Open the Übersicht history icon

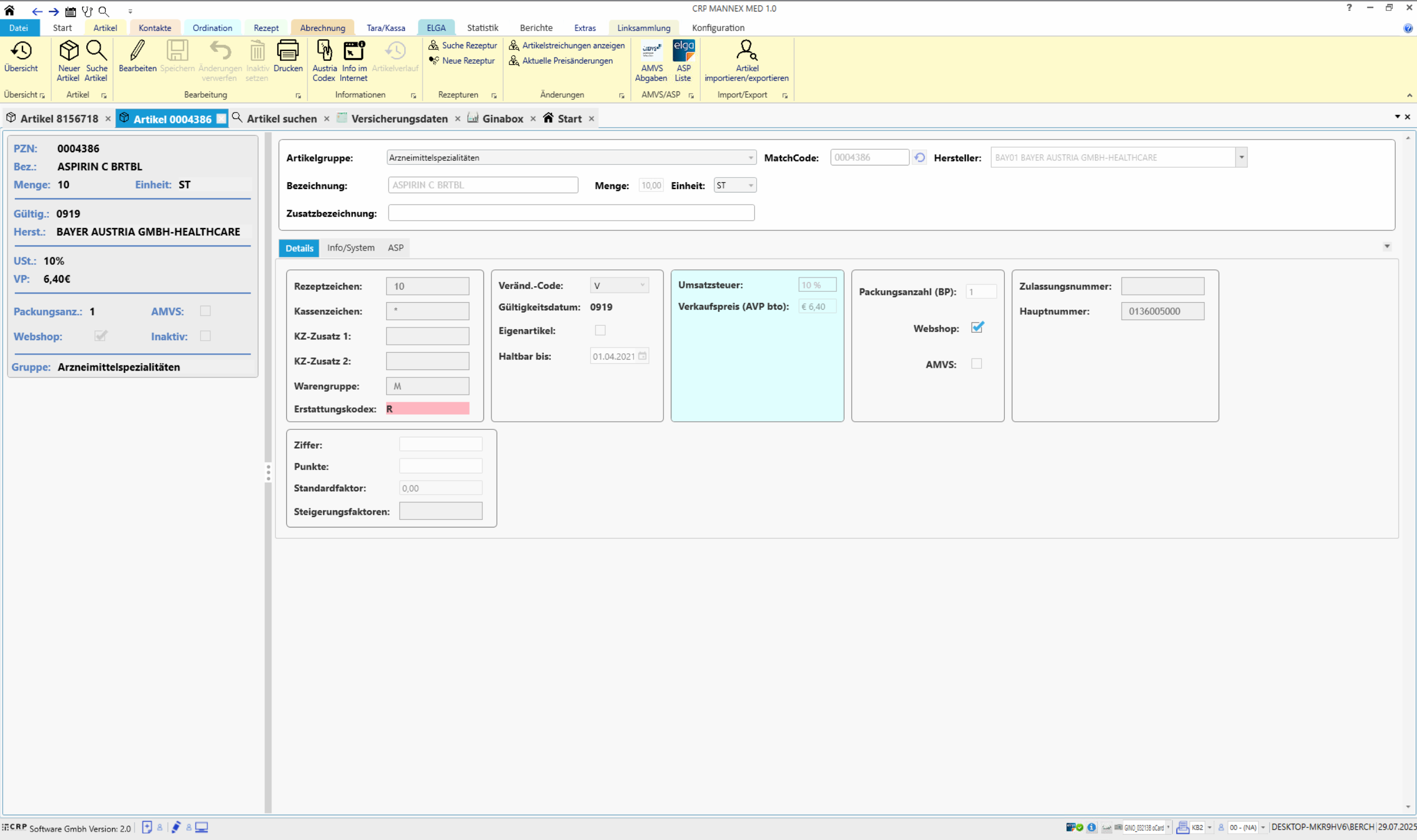click(21, 56)
